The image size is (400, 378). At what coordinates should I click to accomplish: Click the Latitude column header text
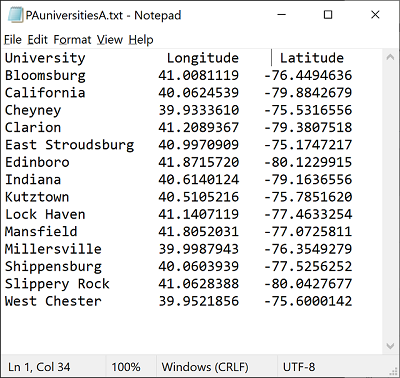pos(312,58)
